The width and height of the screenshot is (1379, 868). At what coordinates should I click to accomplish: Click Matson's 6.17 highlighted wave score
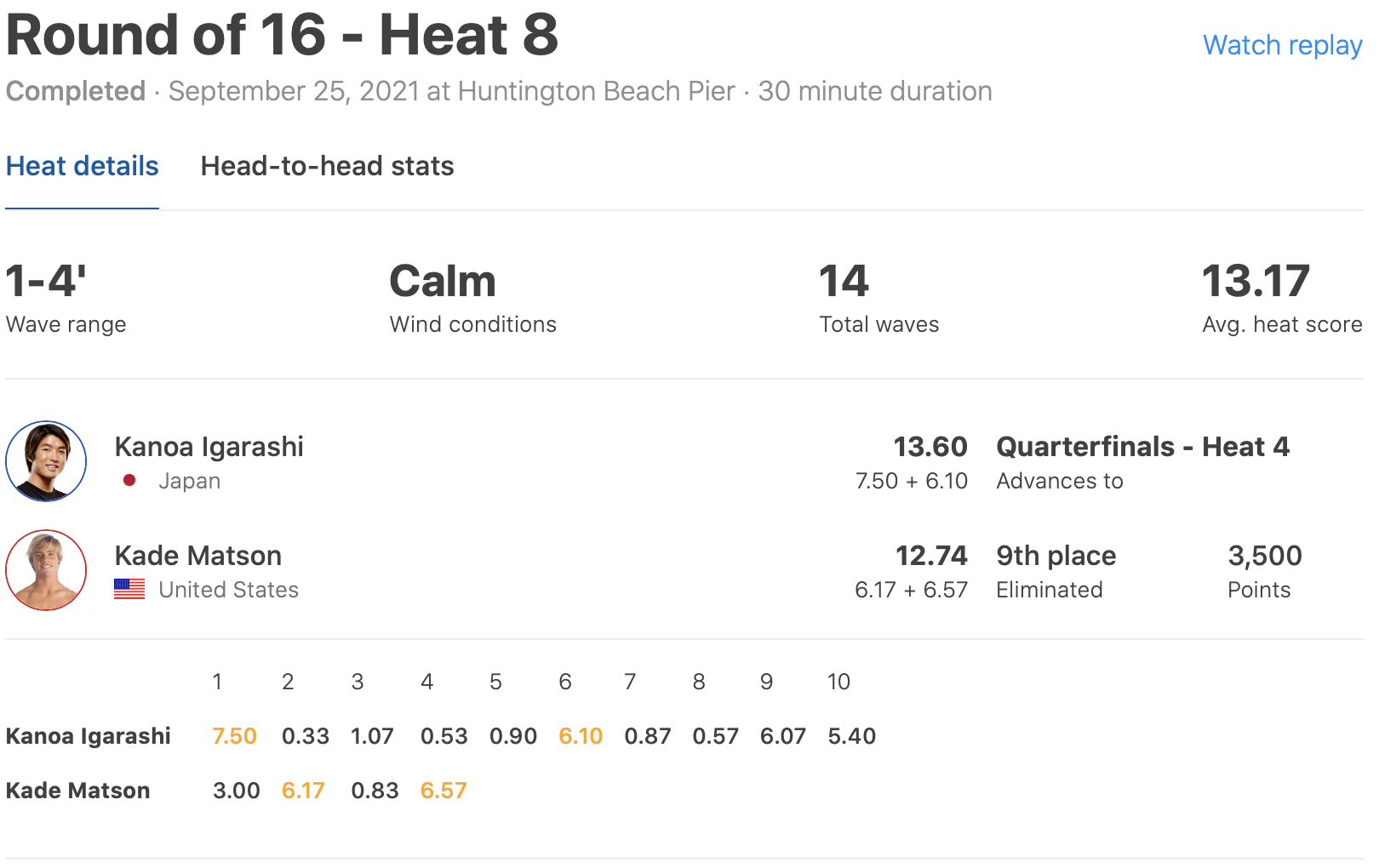303,791
